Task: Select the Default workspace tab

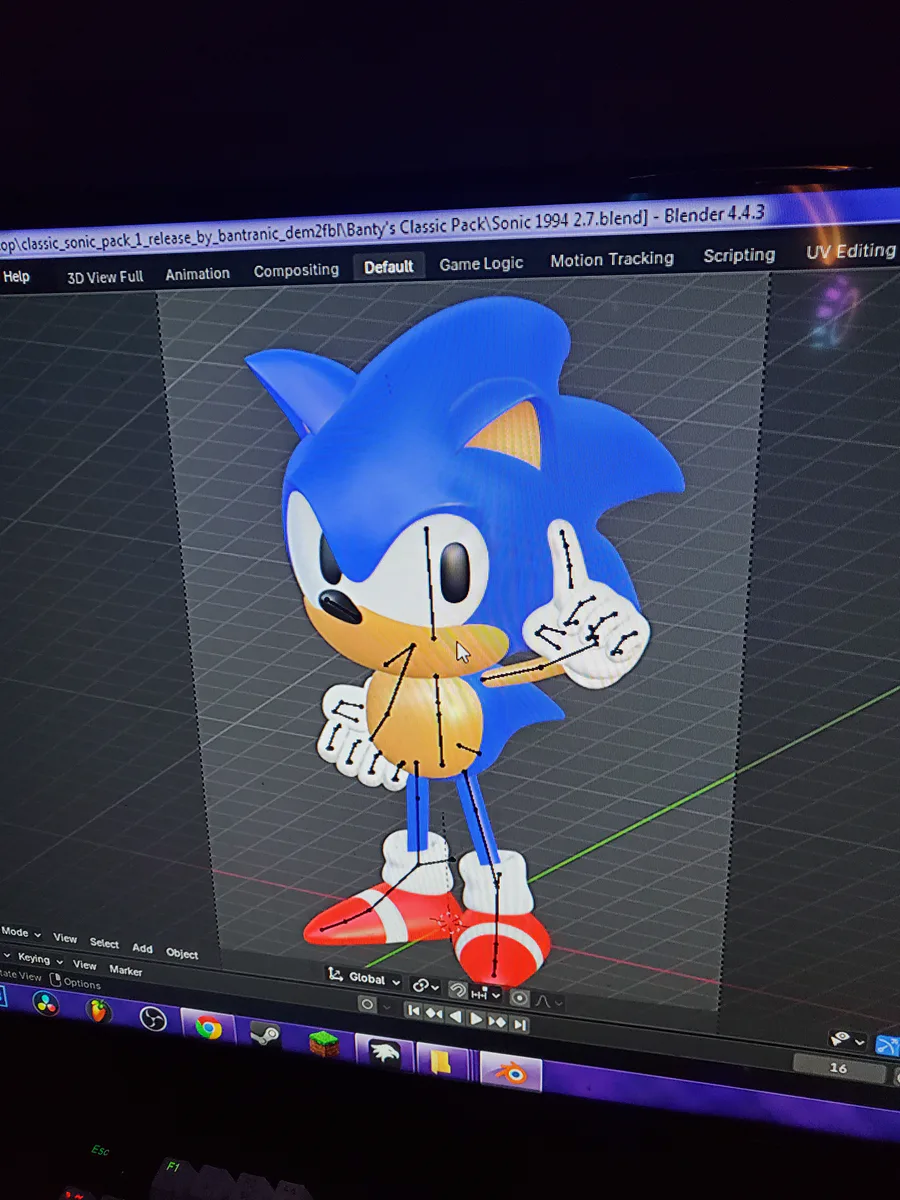Action: pyautogui.click(x=389, y=267)
